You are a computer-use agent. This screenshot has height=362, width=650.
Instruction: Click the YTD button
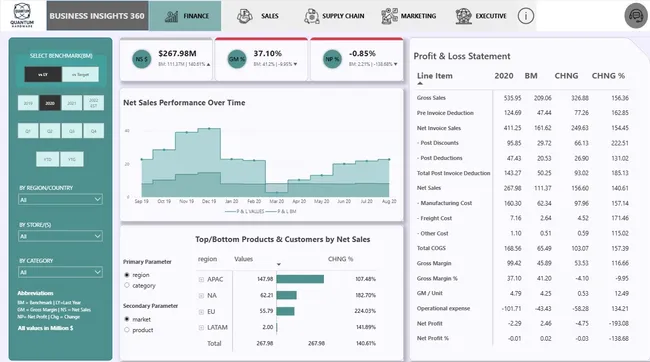[x=48, y=159]
